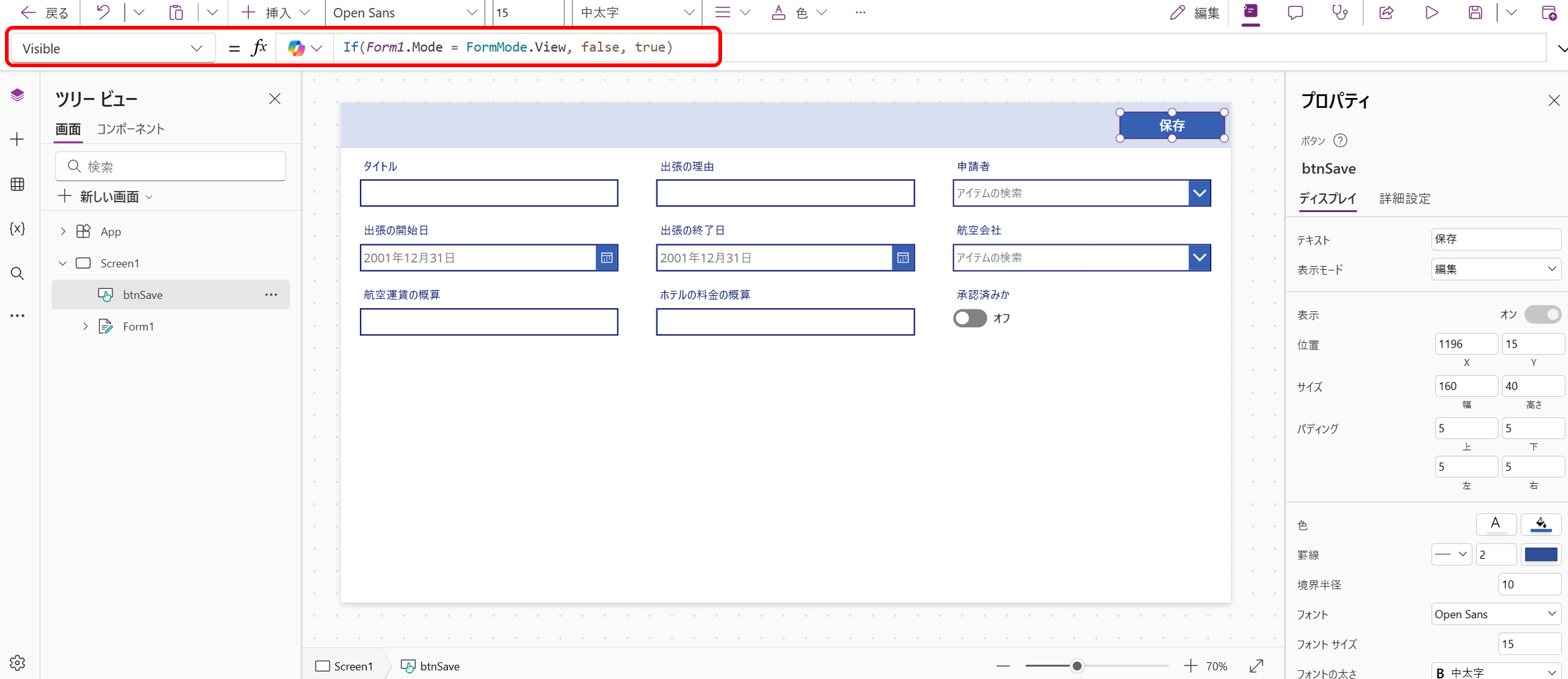
Task: Click the Share icon in the toolbar
Action: pos(1386,12)
